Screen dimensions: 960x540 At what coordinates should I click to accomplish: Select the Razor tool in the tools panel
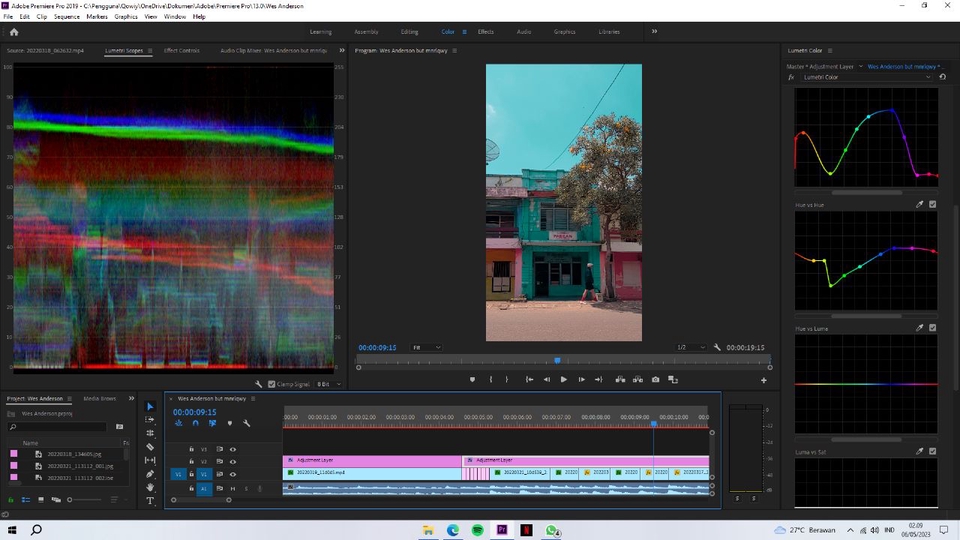[150, 447]
